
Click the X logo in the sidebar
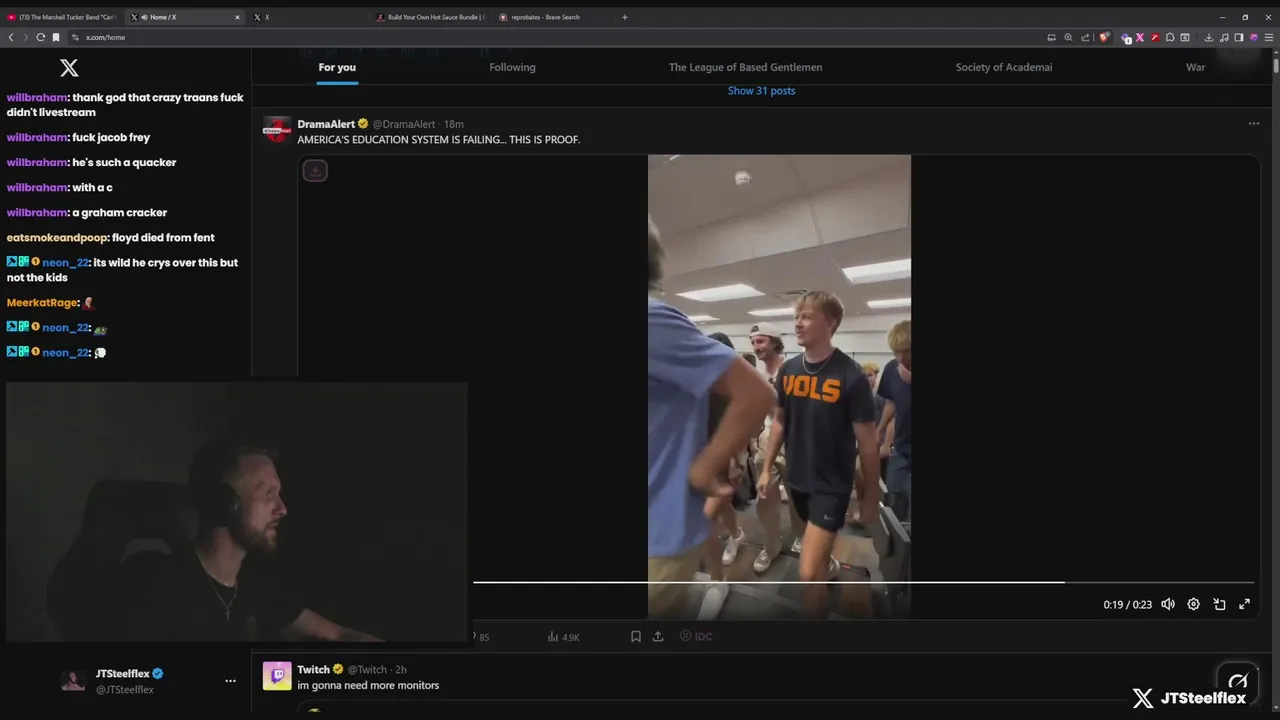(x=69, y=68)
